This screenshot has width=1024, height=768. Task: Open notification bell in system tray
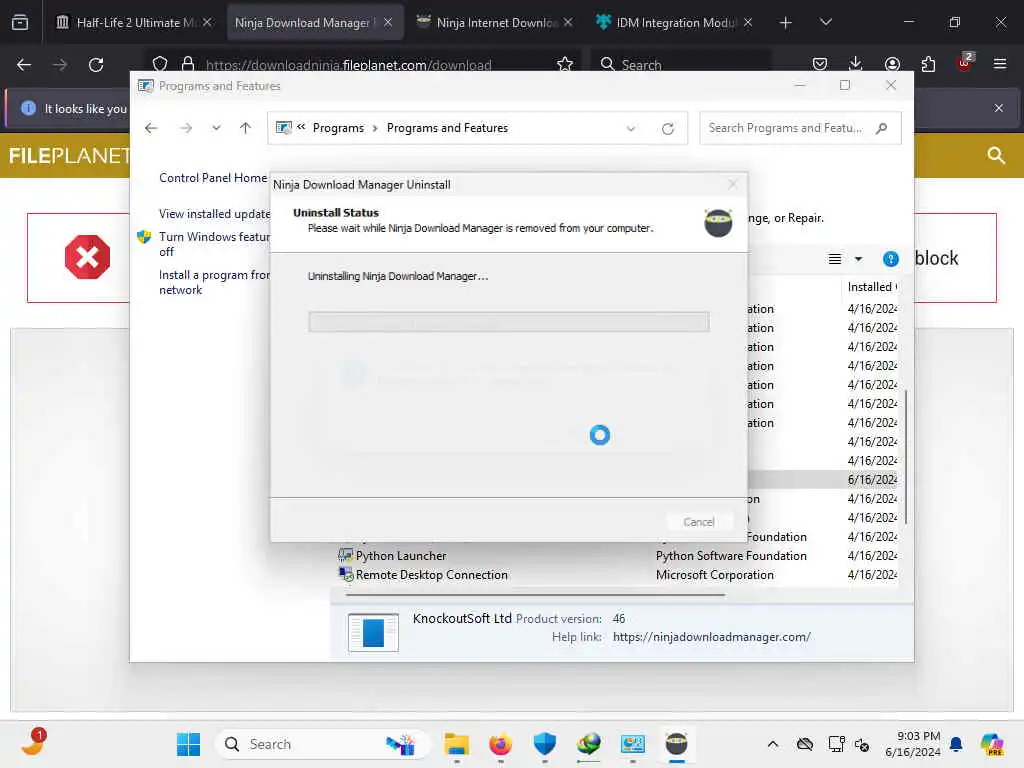(956, 744)
